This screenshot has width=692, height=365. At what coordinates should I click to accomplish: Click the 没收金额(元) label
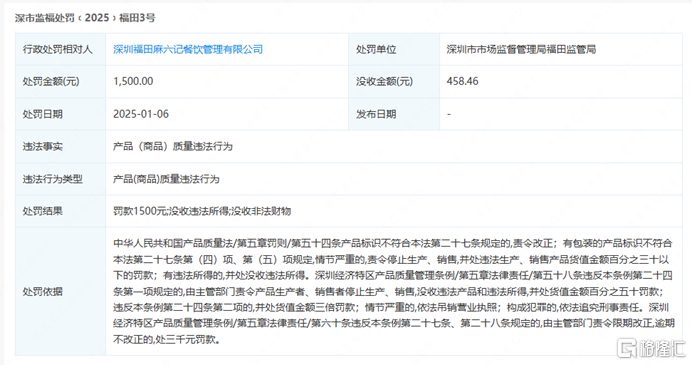[384, 82]
